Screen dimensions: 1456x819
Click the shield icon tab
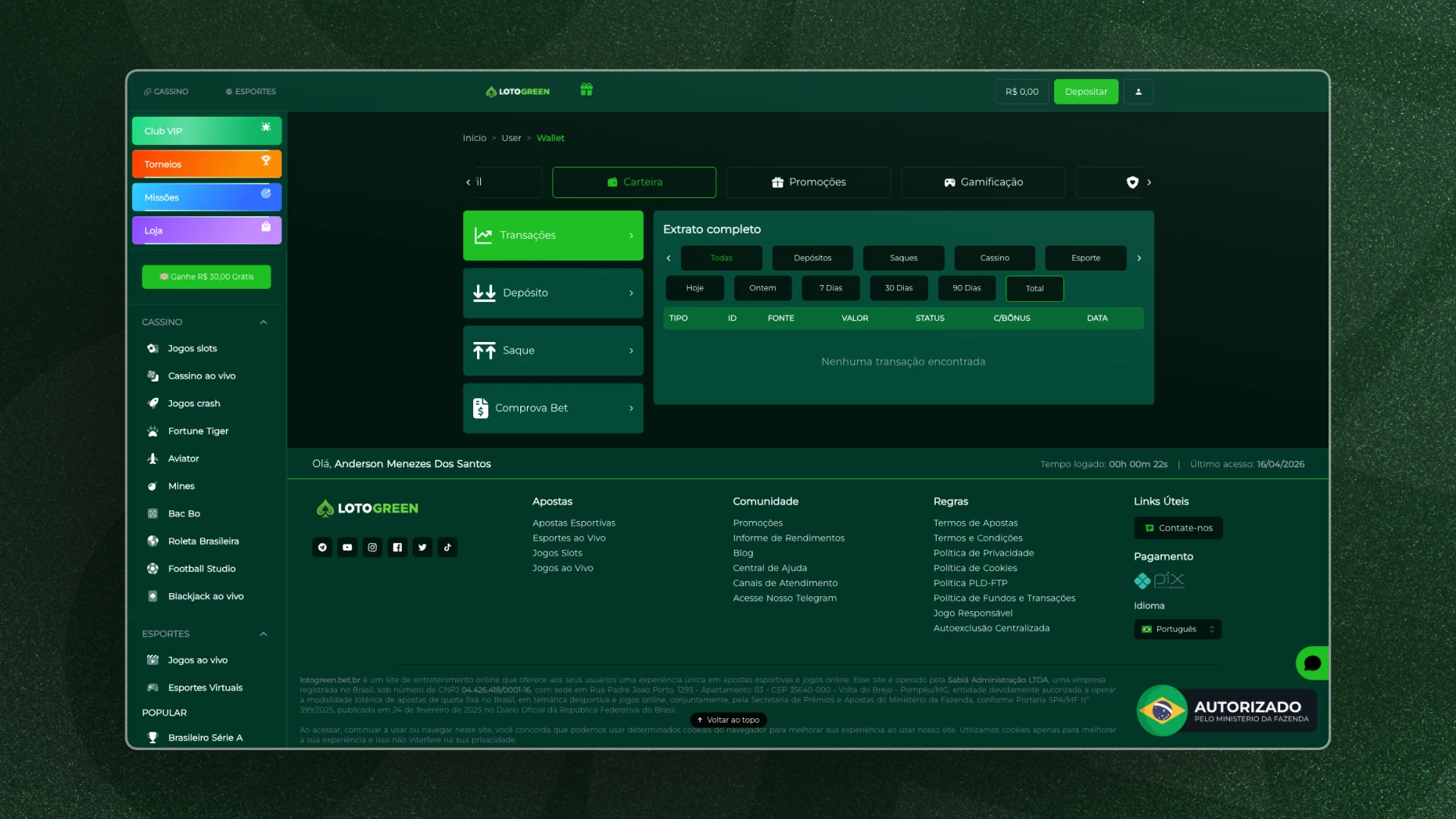coord(1132,182)
